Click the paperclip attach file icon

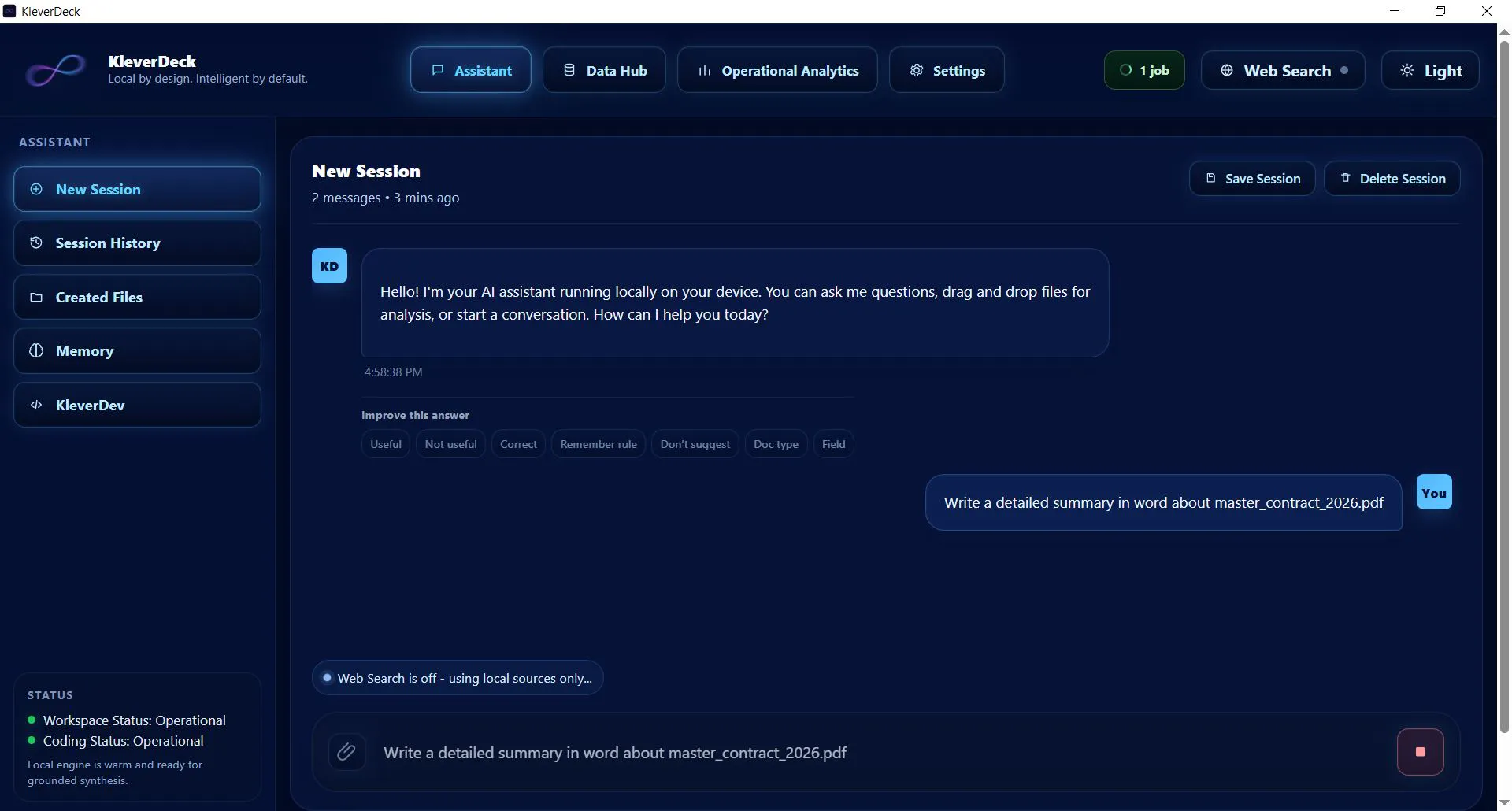(346, 752)
